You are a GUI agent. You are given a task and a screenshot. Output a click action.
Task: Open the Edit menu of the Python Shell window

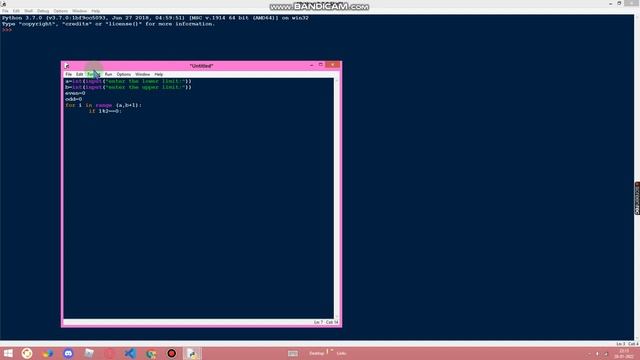16,11
